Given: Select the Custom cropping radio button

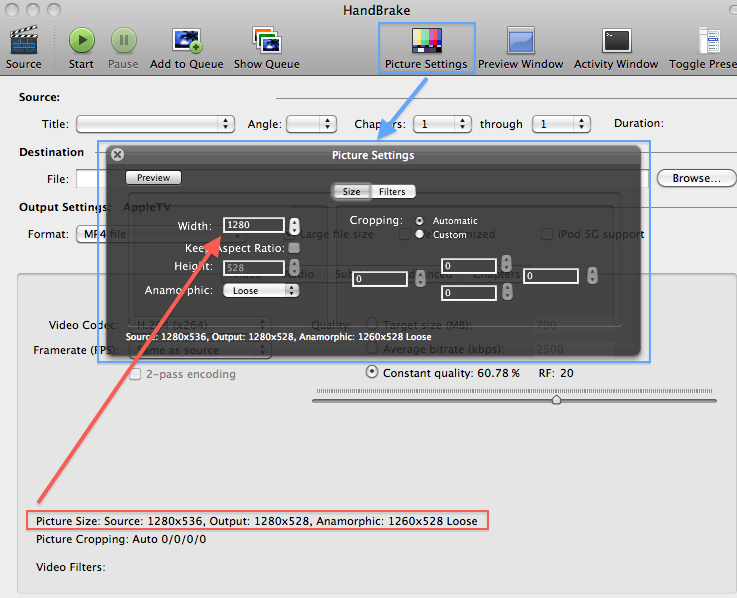Looking at the screenshot, I should [419, 234].
